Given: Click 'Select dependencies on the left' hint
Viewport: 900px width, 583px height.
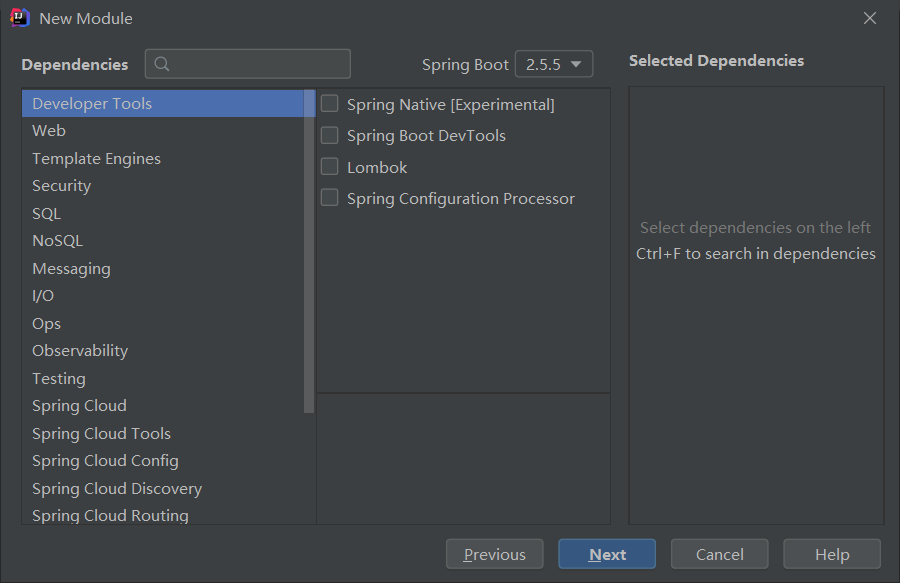Looking at the screenshot, I should coord(755,228).
